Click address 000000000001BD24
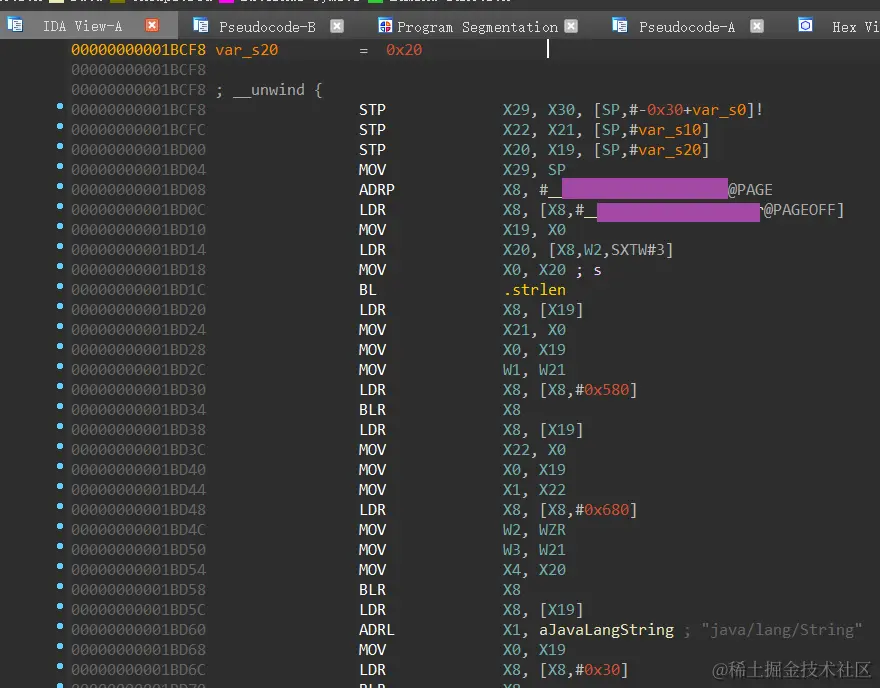 [x=138, y=330]
